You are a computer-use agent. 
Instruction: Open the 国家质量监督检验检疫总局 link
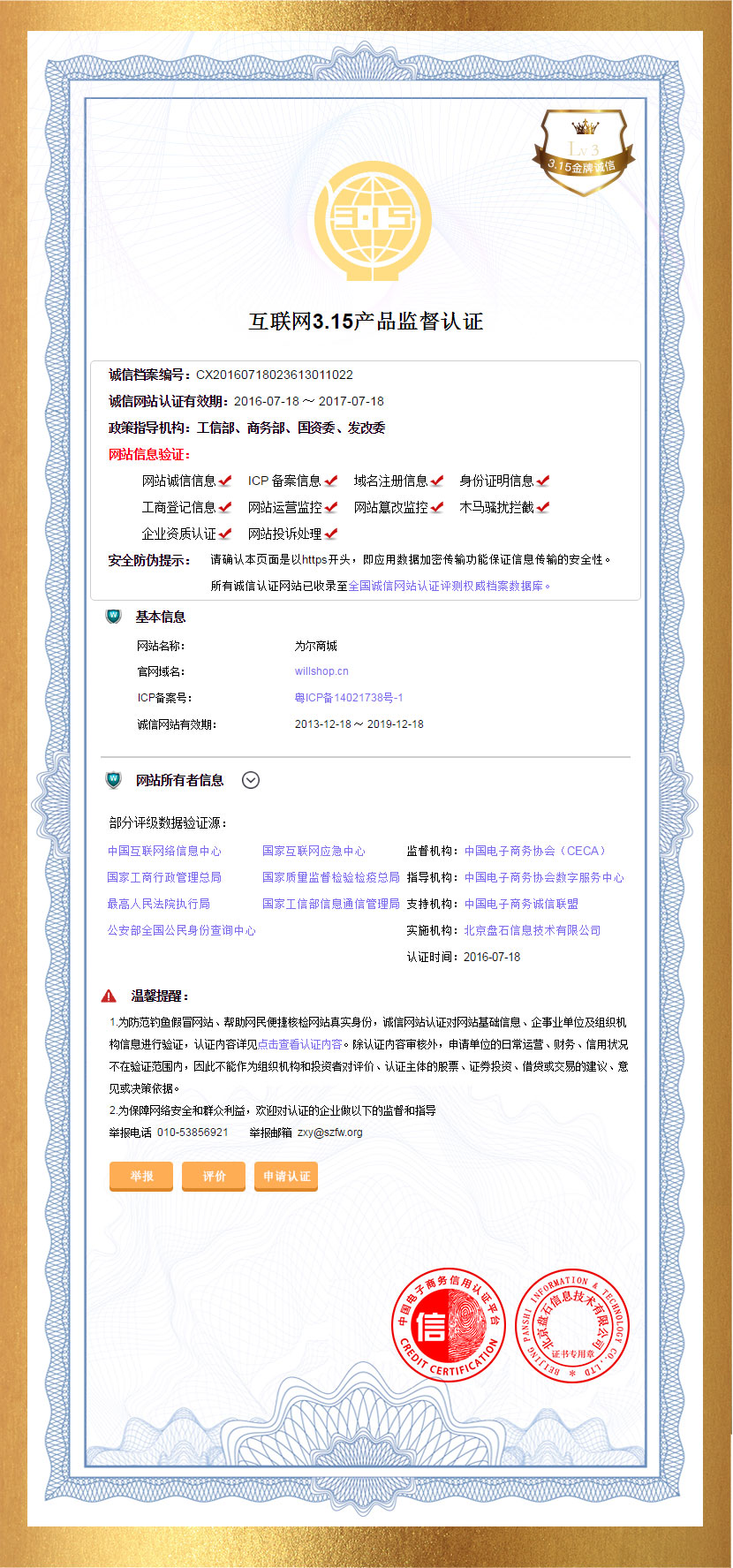coord(331,877)
